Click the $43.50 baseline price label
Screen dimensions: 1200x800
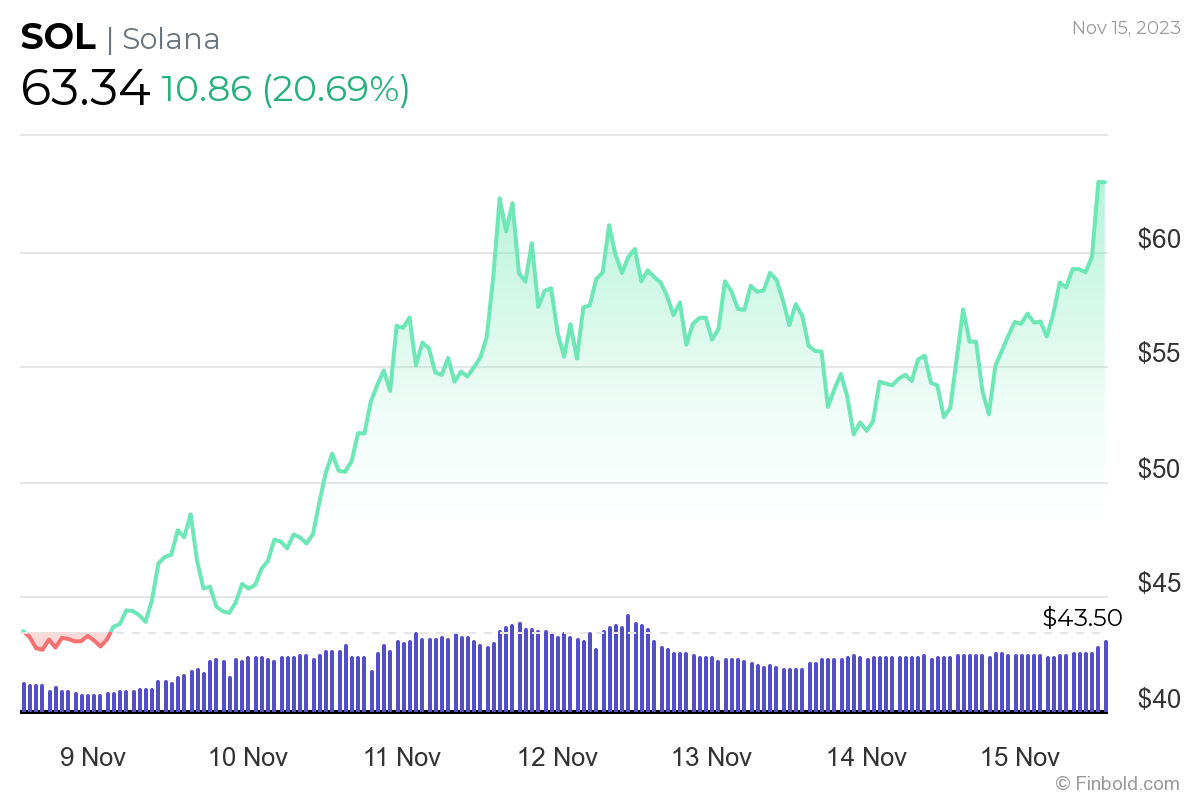(1082, 618)
